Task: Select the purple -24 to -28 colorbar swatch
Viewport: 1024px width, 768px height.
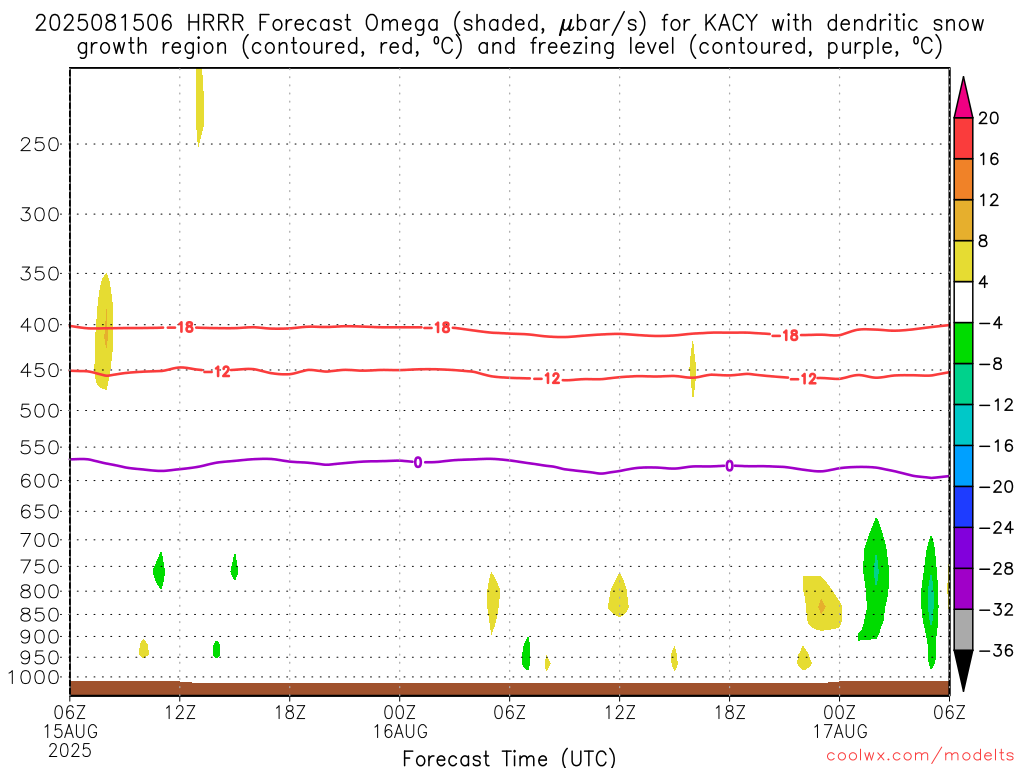Action: click(963, 548)
